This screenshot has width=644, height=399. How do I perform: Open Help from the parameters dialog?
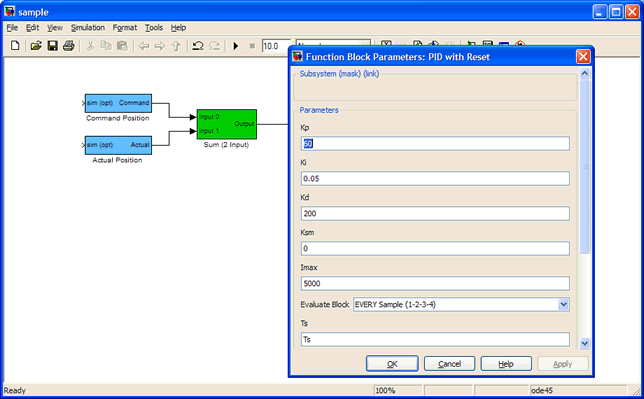point(506,364)
